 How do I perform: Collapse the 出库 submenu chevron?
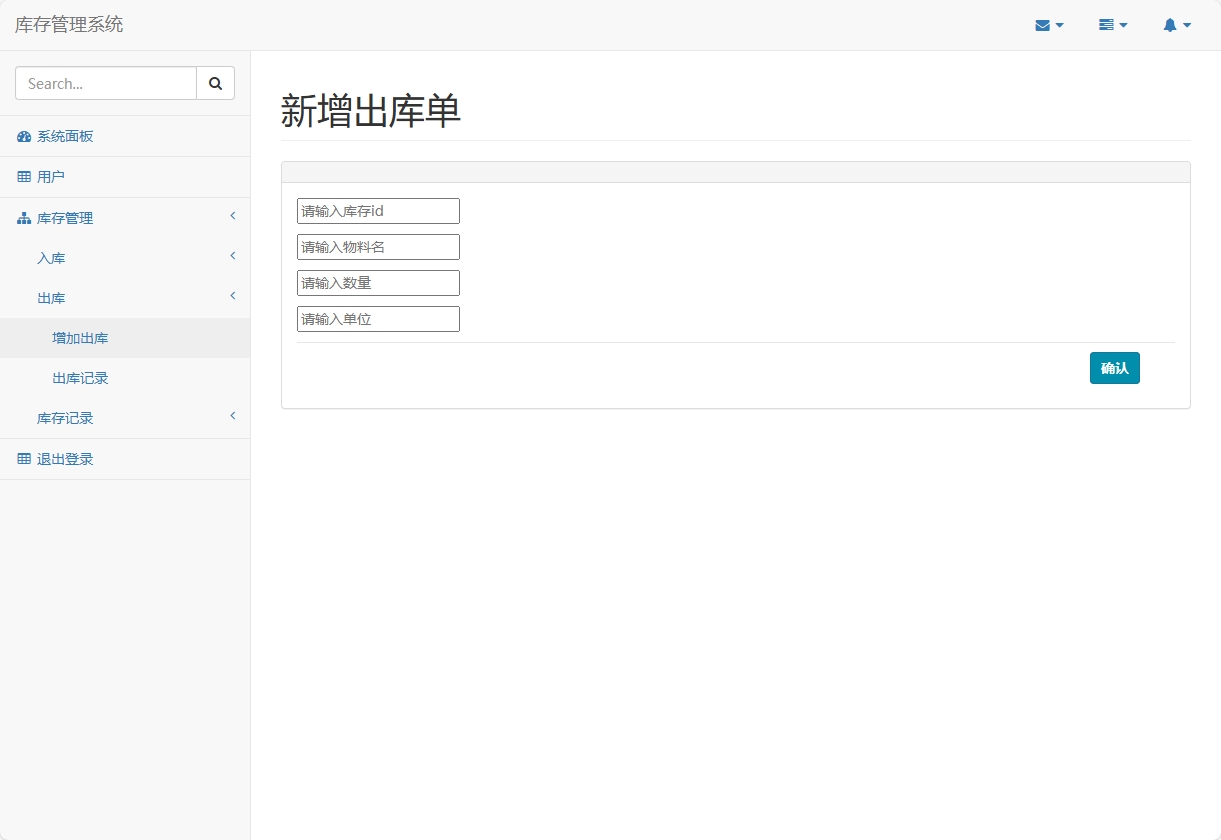click(232, 296)
